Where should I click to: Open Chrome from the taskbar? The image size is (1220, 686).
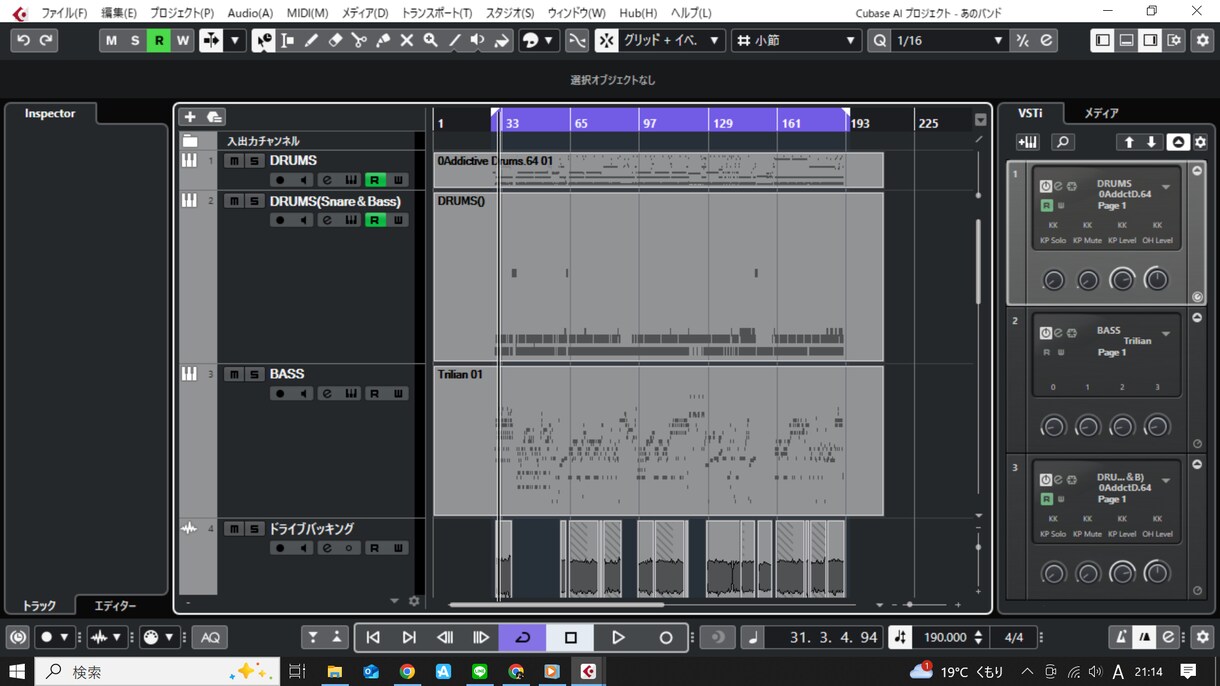click(407, 671)
